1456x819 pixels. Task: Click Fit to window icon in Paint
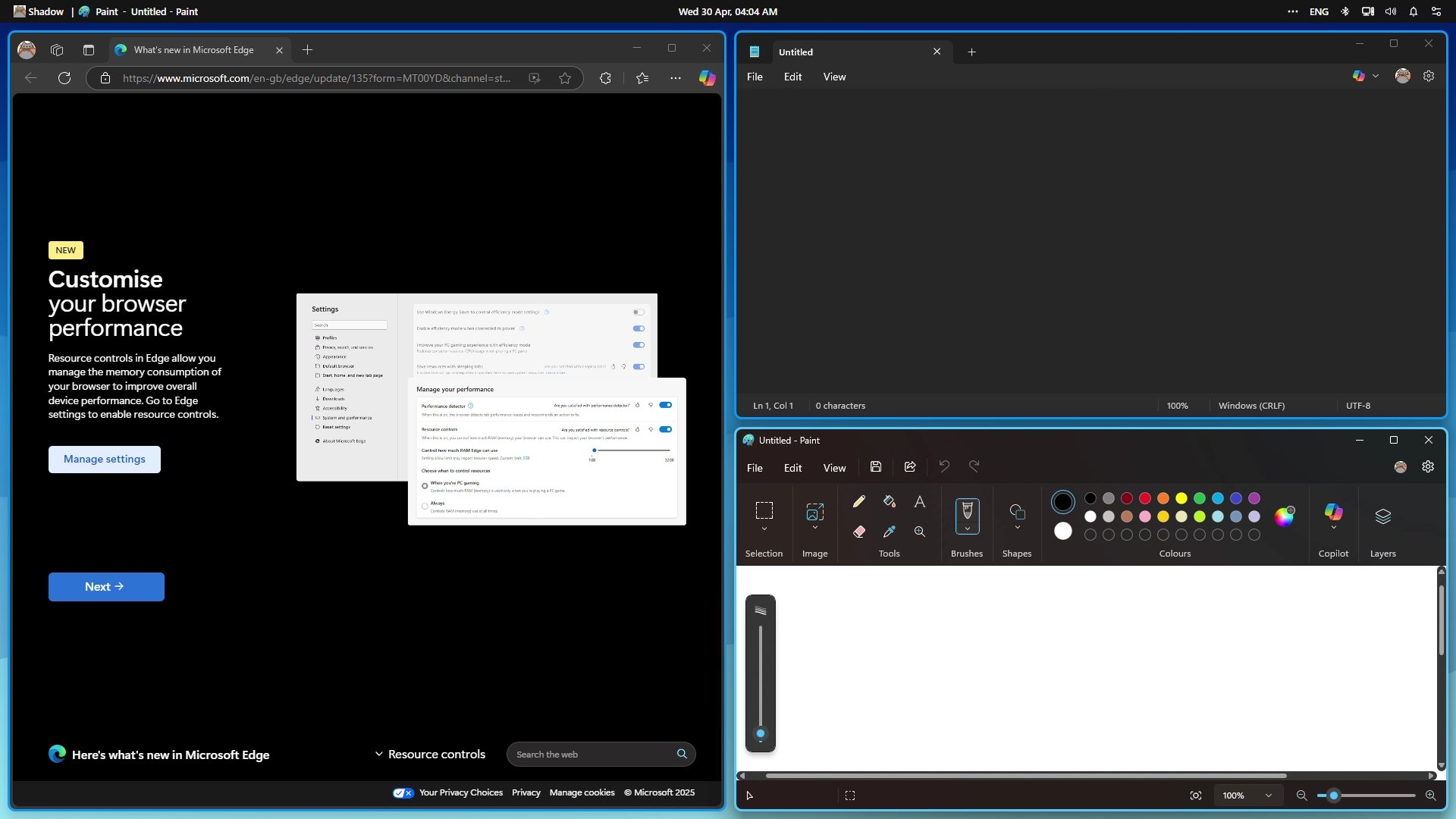click(1196, 795)
